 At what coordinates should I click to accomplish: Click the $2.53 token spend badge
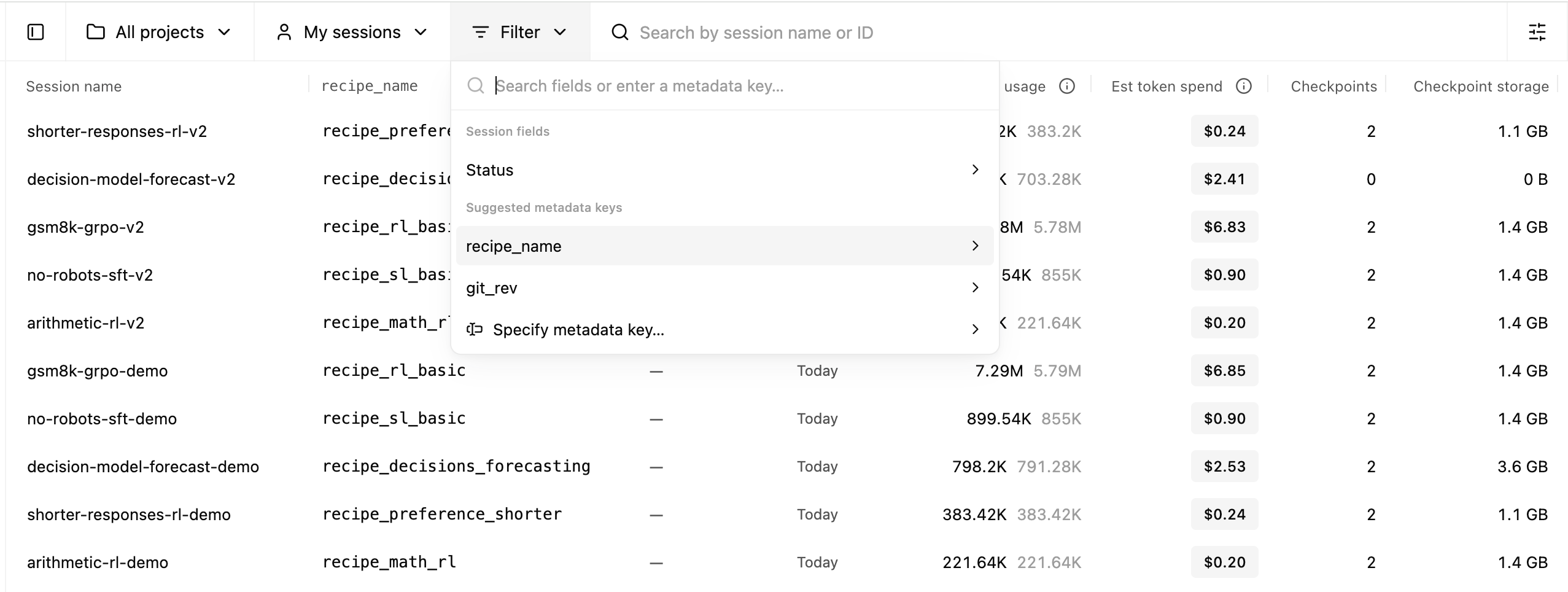click(1224, 466)
